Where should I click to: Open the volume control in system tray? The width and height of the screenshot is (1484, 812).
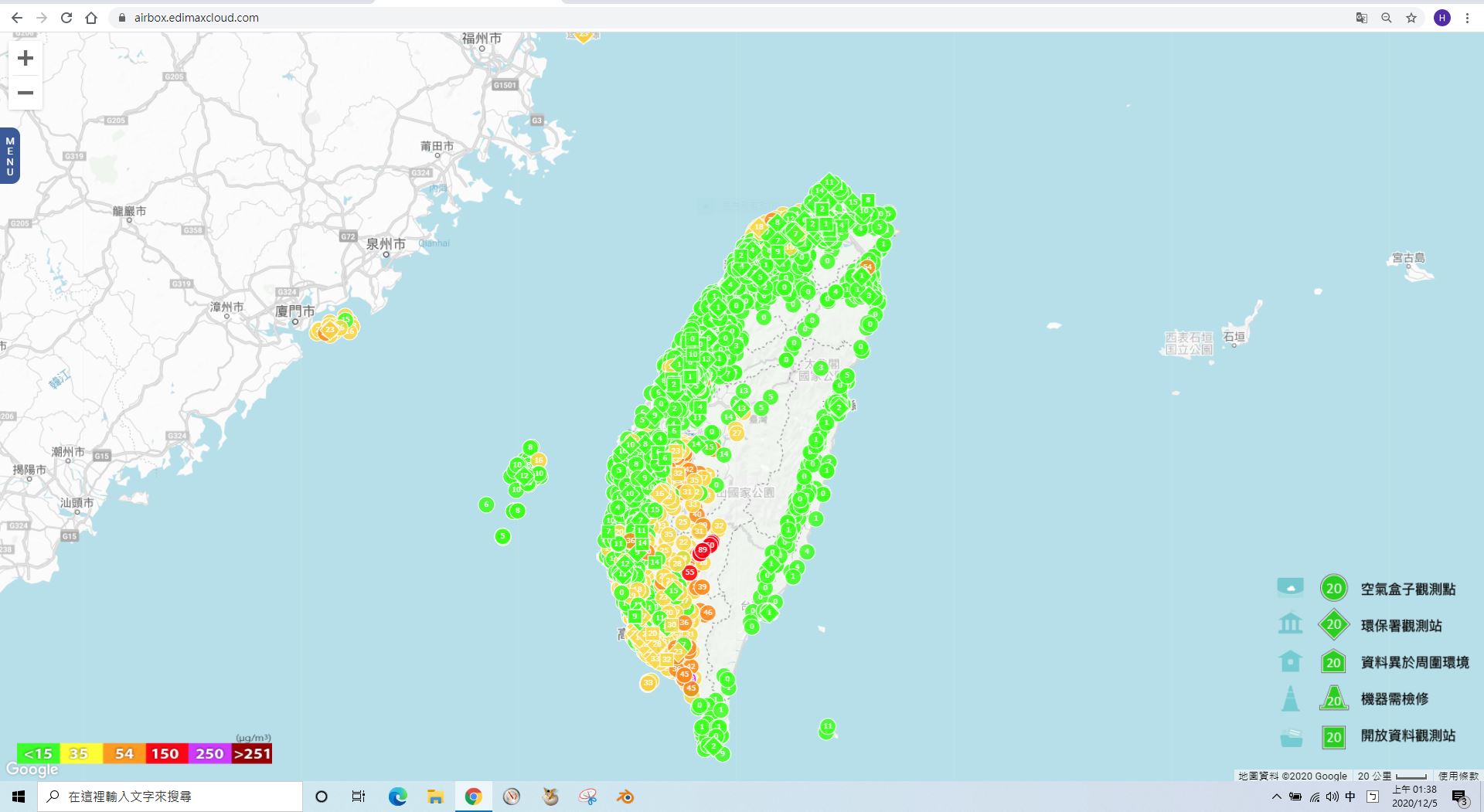click(x=1333, y=797)
